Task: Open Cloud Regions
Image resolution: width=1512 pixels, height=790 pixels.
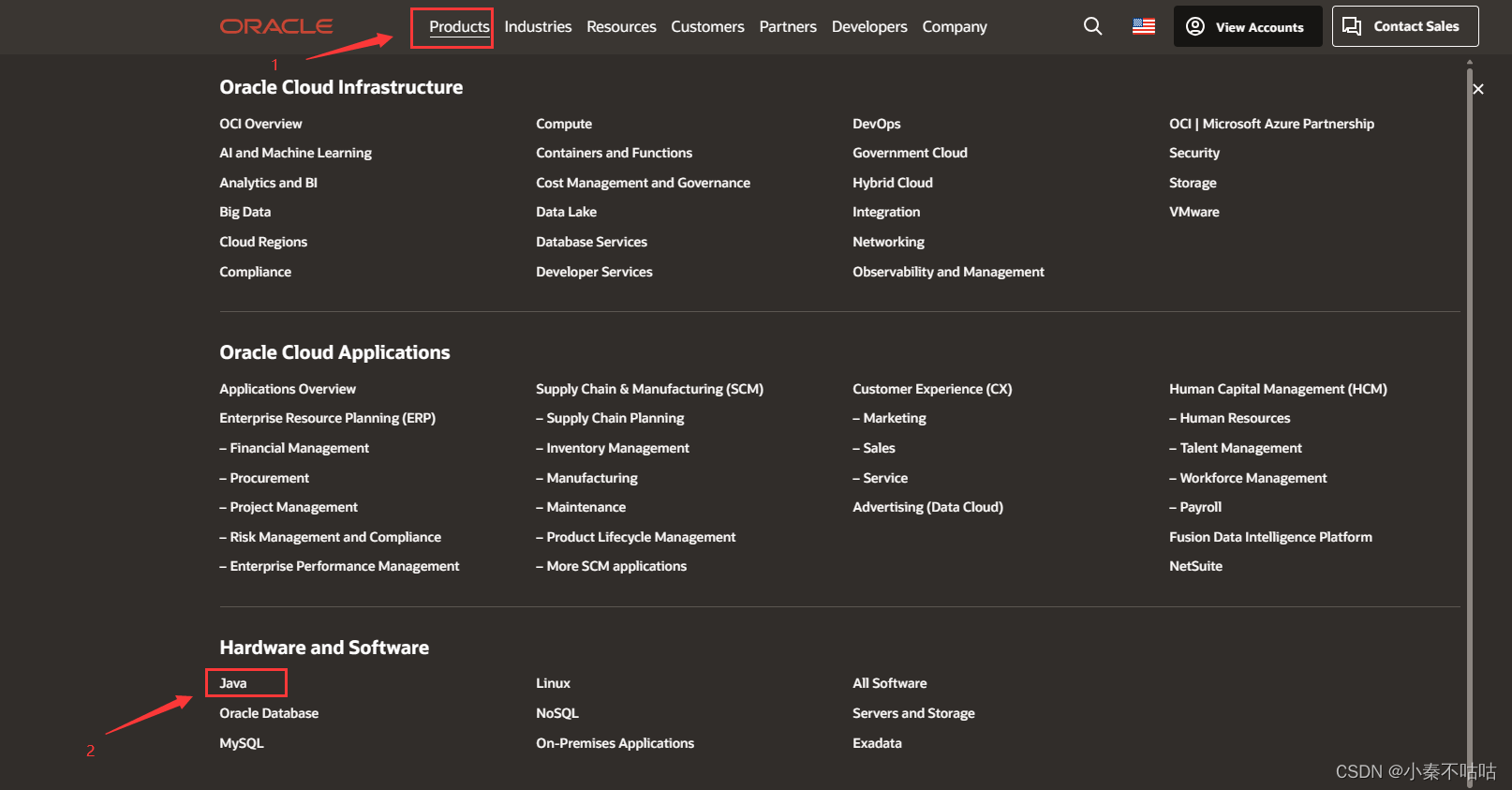Action: click(263, 242)
